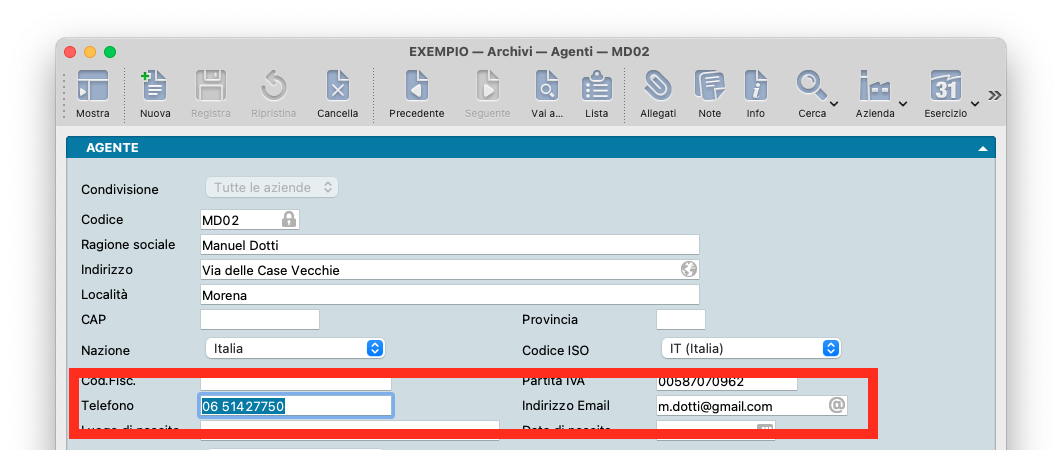Open the Lista clipboard icon
The width and height of the screenshot is (1062, 450).
pyautogui.click(x=597, y=88)
